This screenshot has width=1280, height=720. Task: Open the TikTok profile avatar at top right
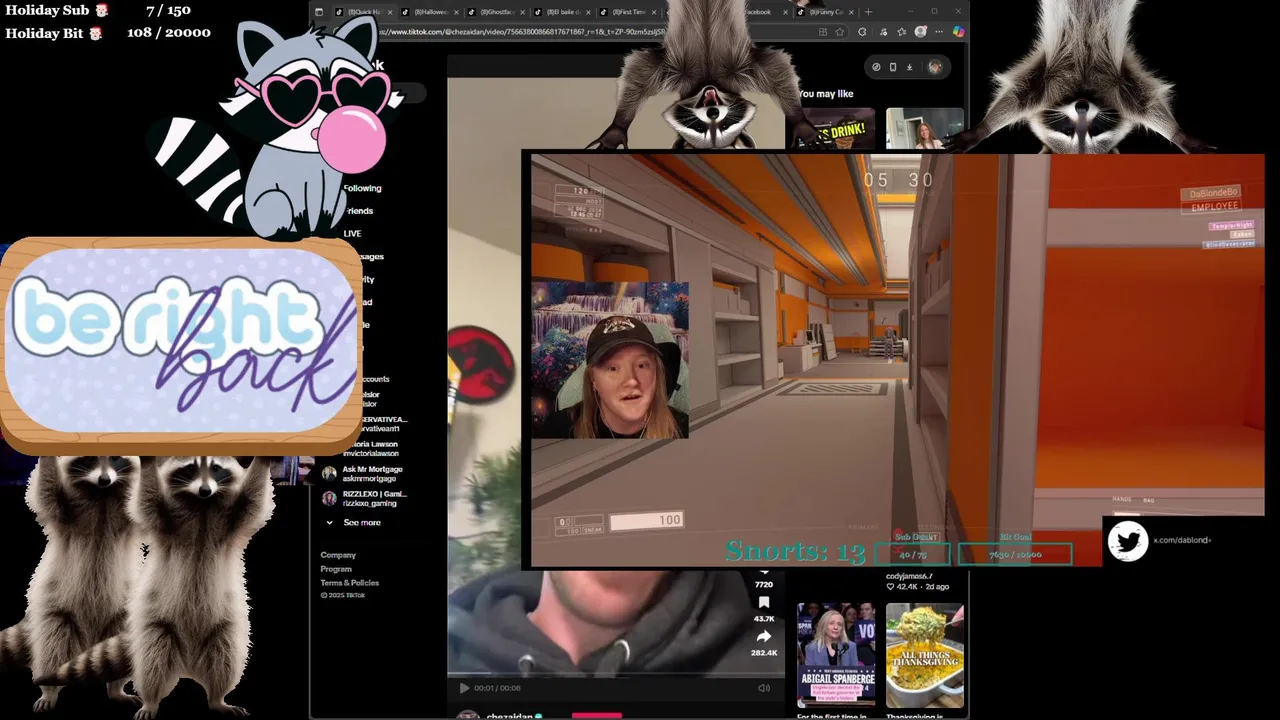[935, 67]
